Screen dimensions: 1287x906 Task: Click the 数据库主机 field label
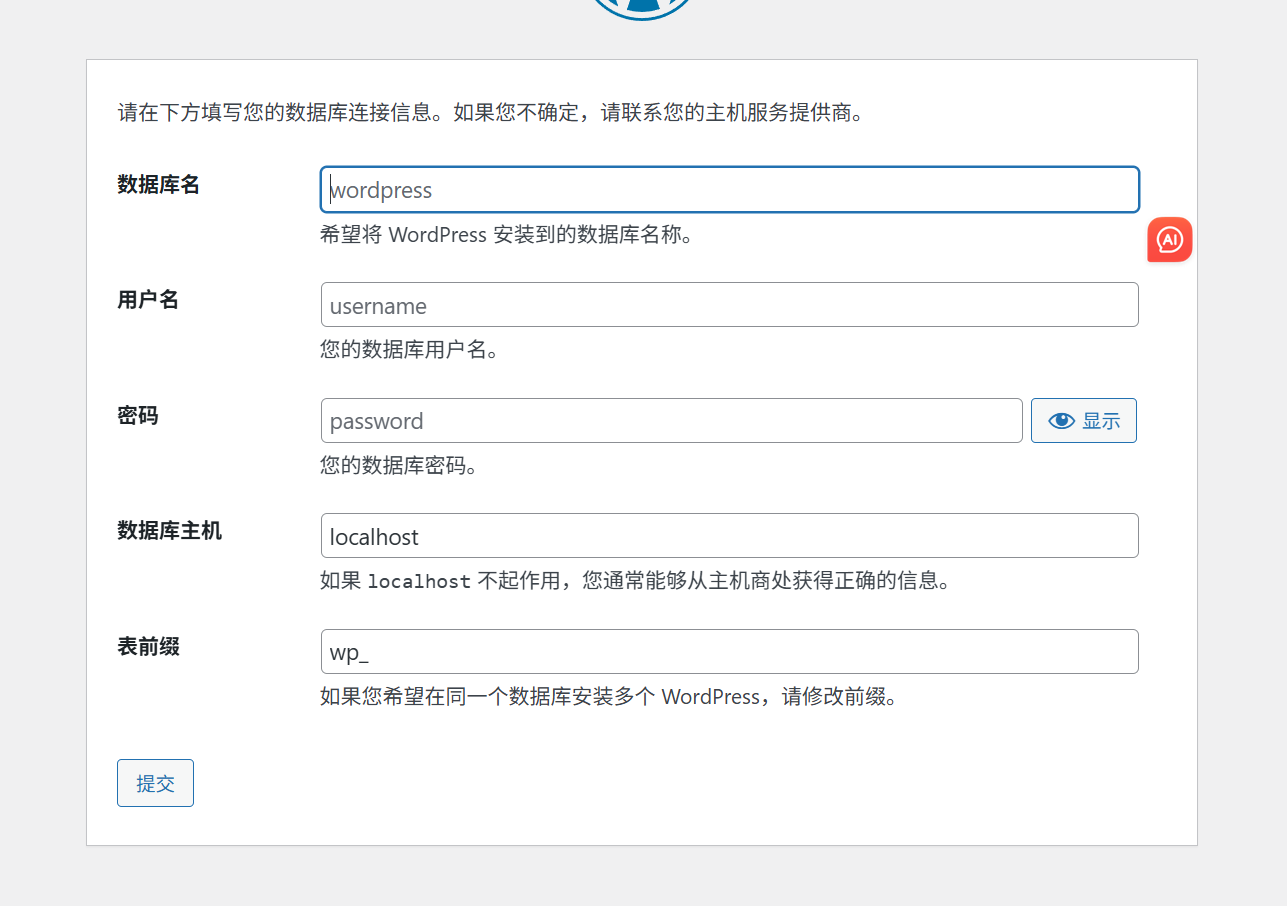(x=170, y=531)
